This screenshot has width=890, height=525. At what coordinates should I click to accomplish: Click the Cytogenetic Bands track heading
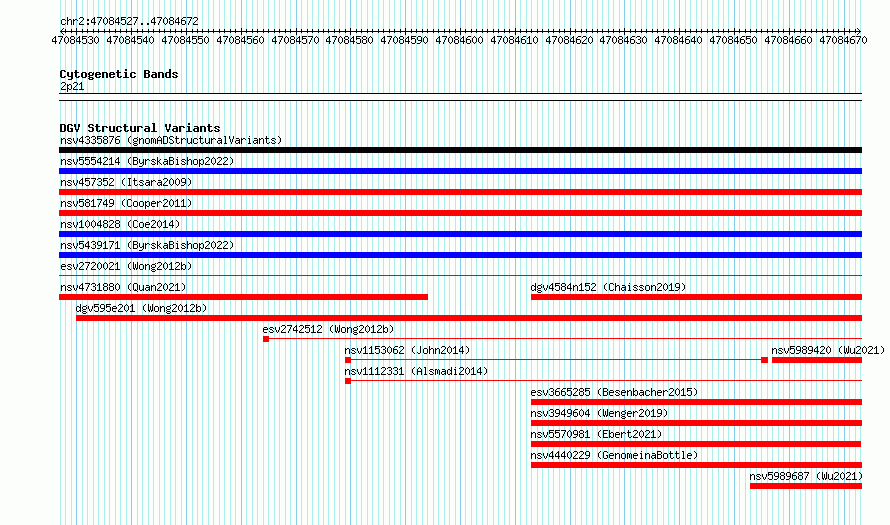tap(119, 74)
